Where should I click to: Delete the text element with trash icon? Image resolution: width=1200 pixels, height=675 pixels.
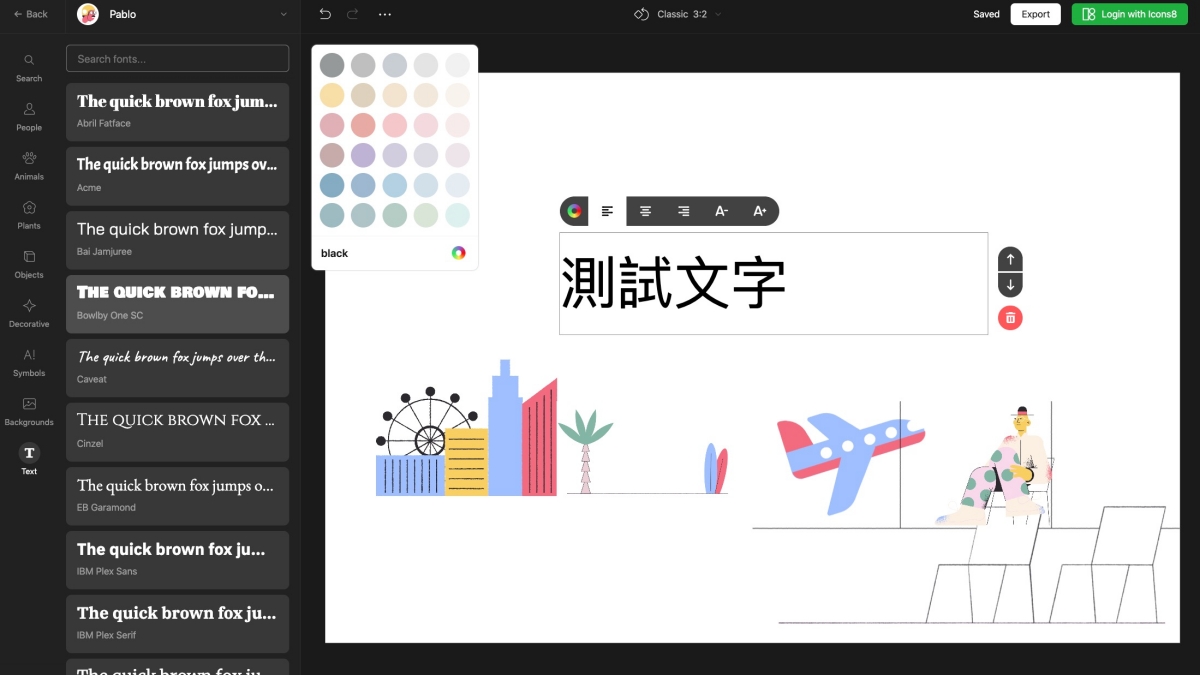coord(1010,318)
